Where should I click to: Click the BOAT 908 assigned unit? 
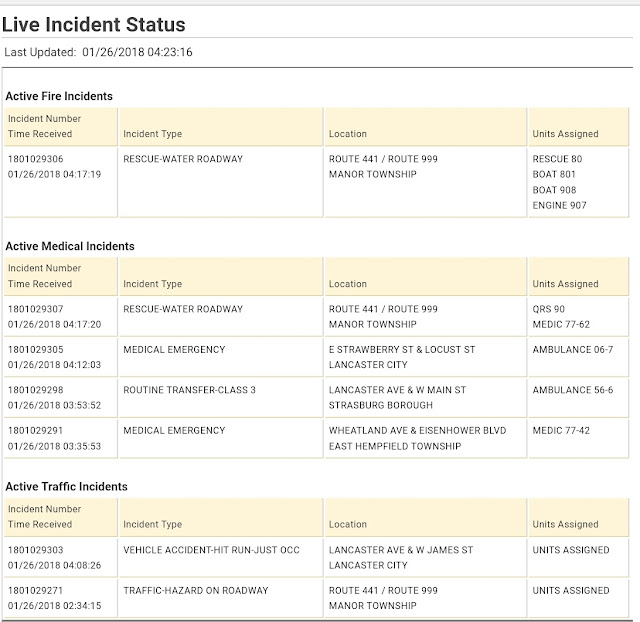point(557,190)
